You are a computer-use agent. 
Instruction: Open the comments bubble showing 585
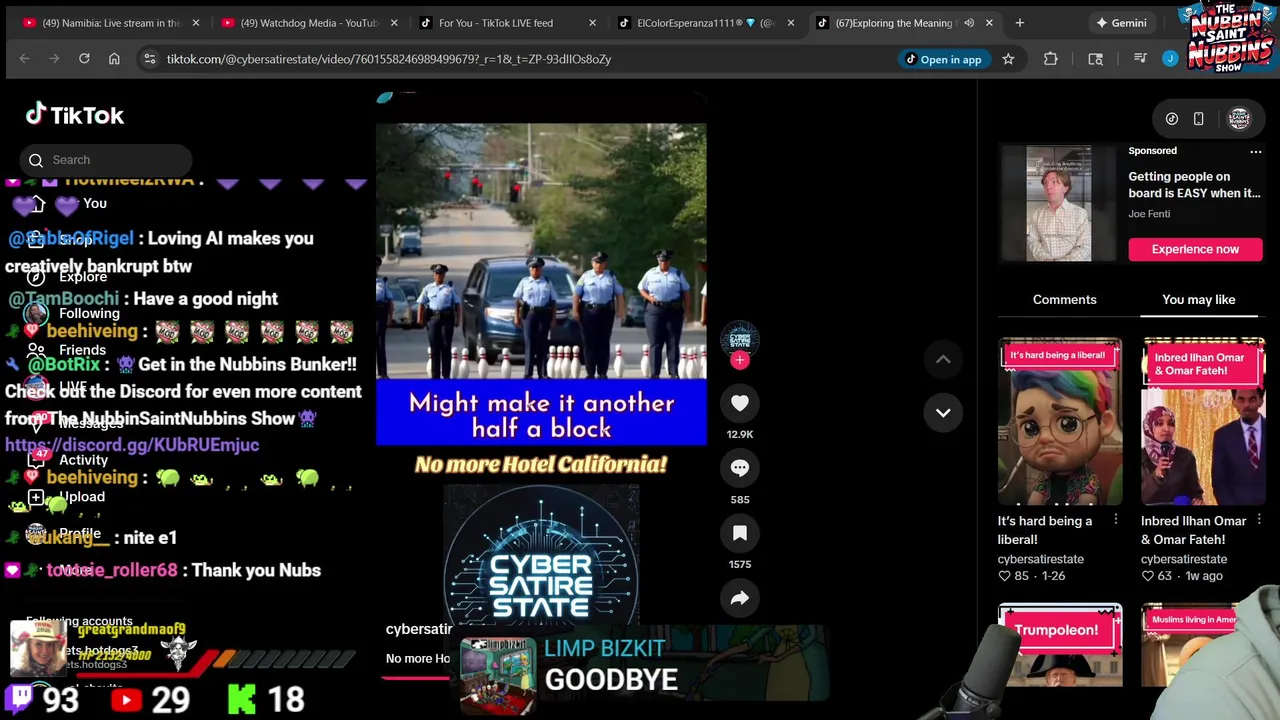[x=740, y=468]
